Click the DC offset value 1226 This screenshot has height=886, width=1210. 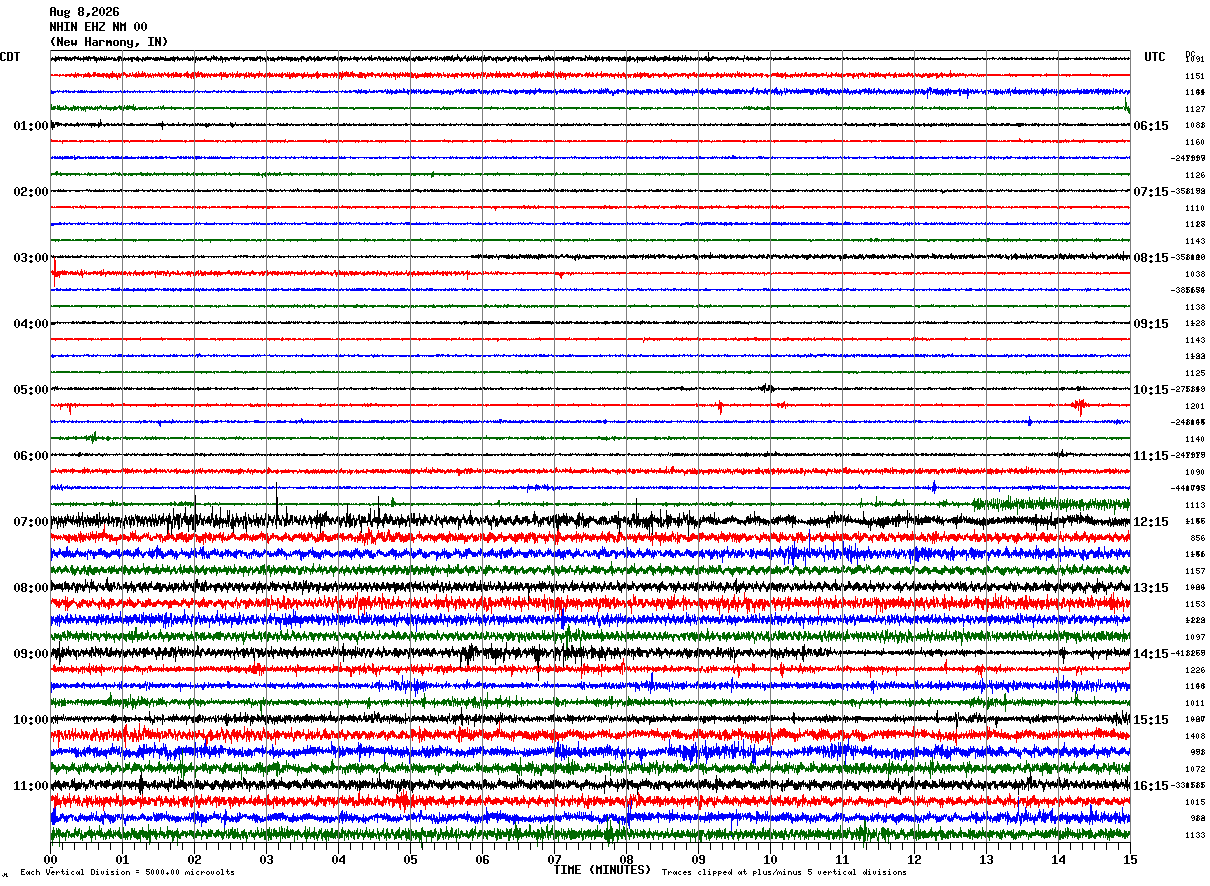click(x=1194, y=670)
